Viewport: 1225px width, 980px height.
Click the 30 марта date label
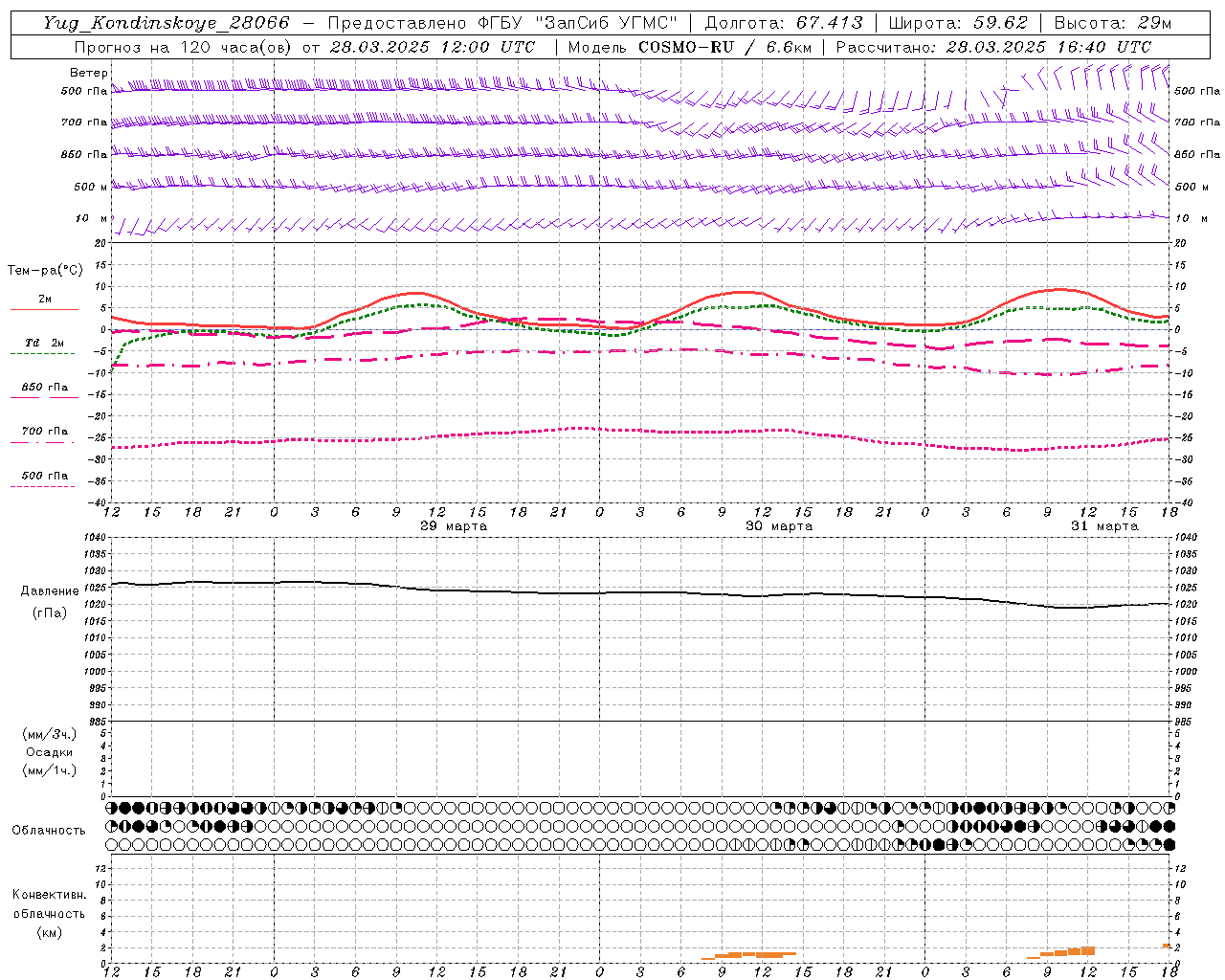click(x=779, y=526)
